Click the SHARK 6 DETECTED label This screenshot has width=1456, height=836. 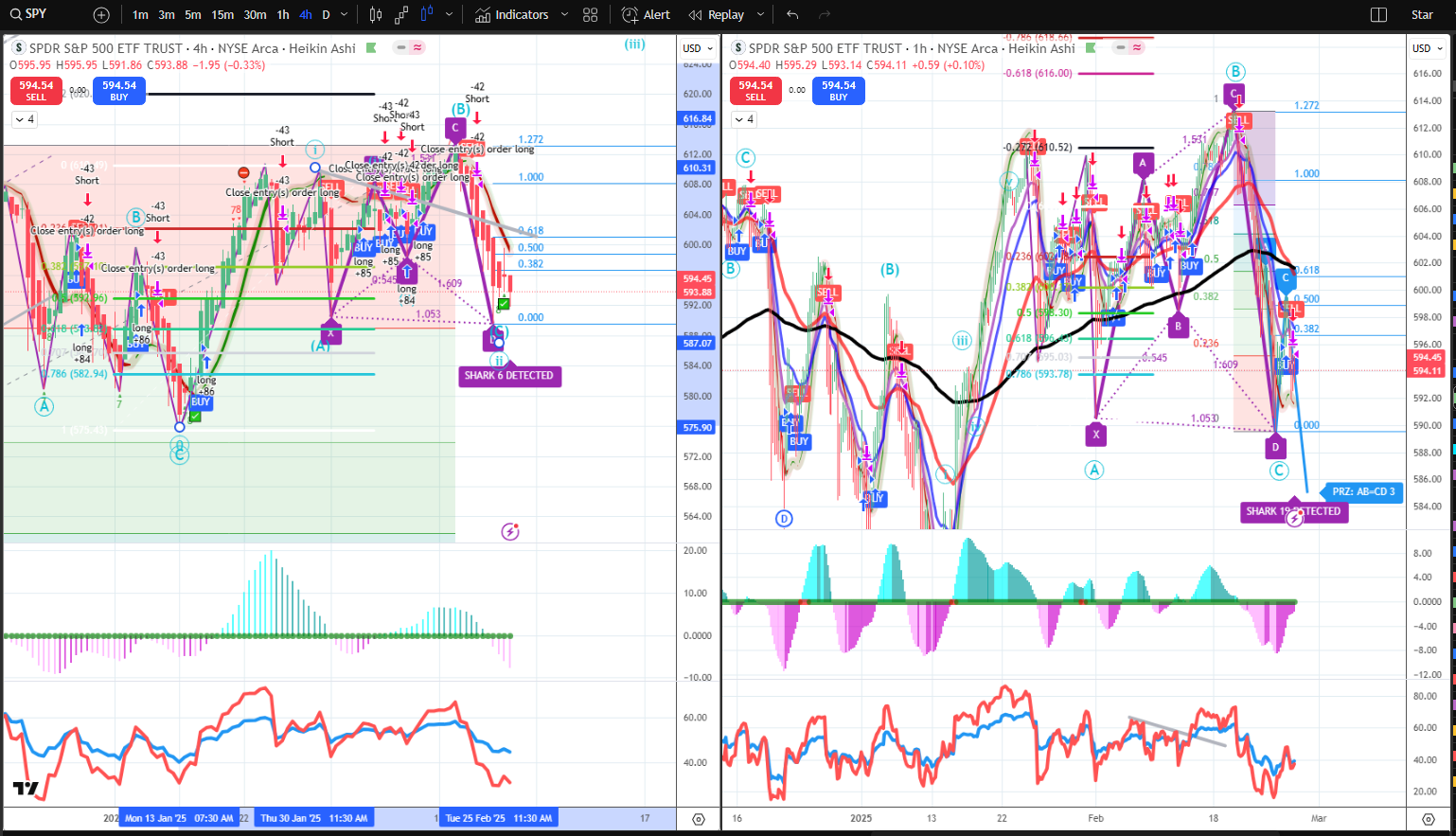pos(509,376)
